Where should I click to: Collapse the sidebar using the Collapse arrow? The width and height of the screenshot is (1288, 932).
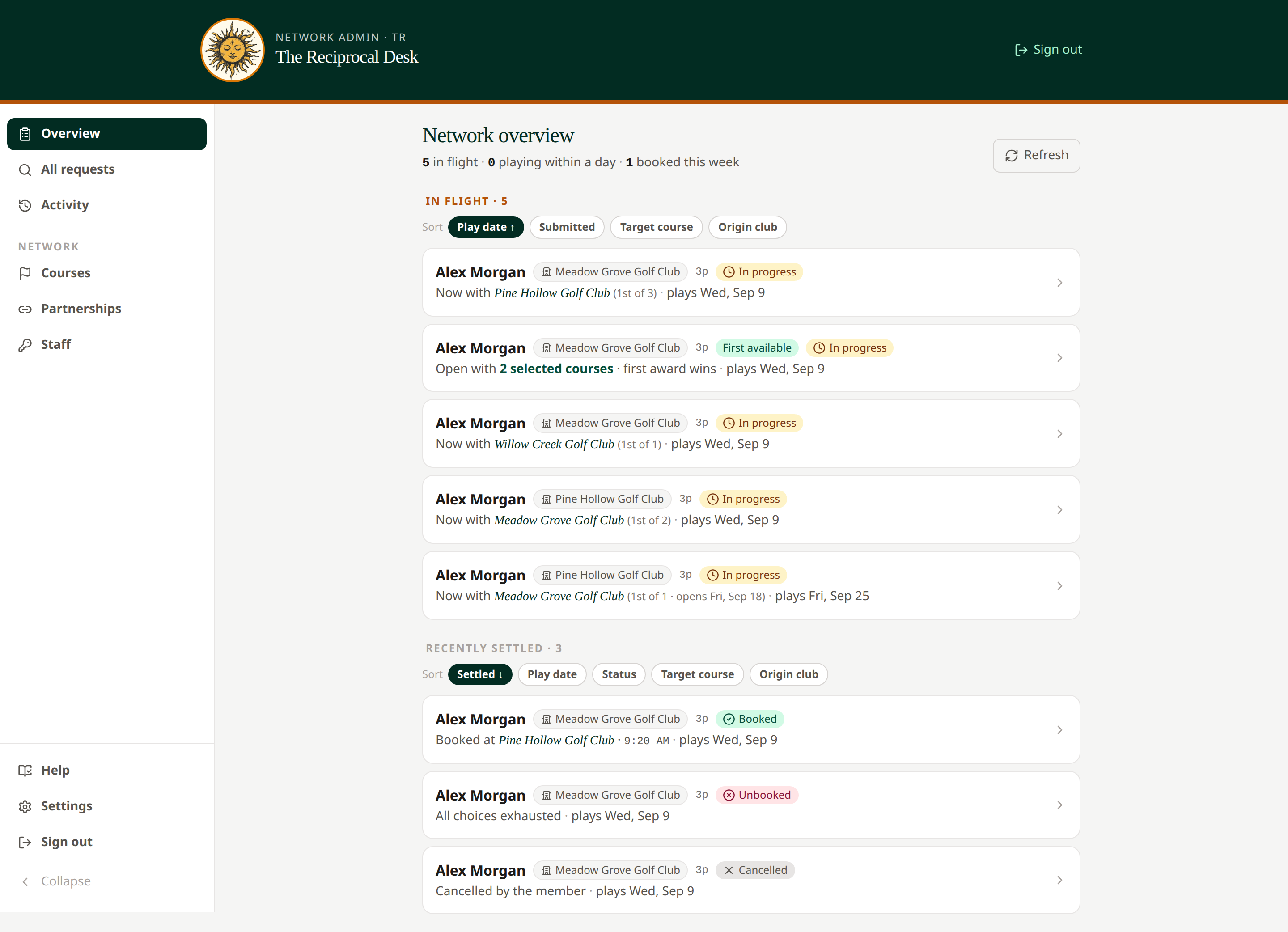(x=25, y=881)
